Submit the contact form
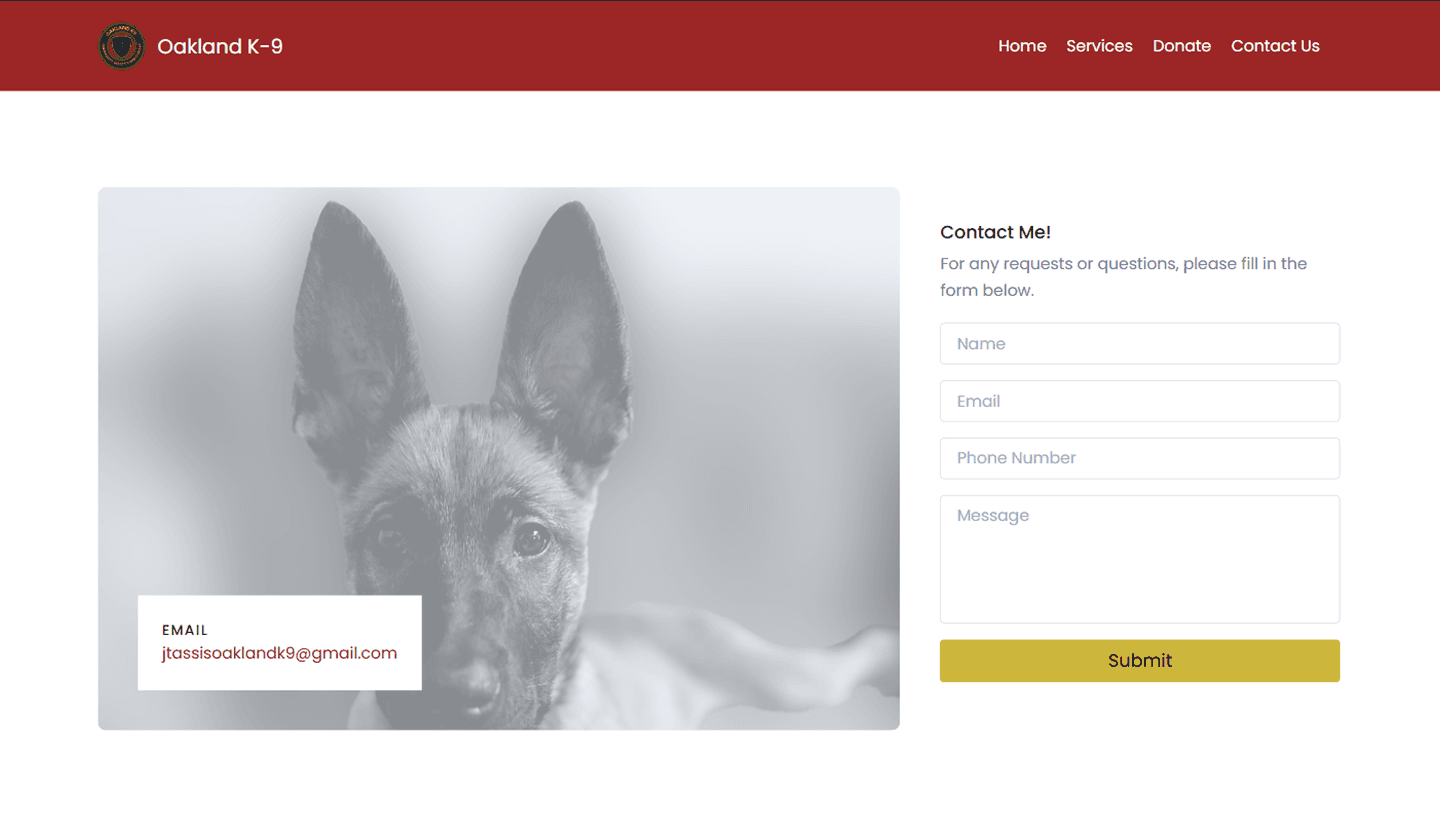Screen dimensions: 1440x825 coord(1140,661)
